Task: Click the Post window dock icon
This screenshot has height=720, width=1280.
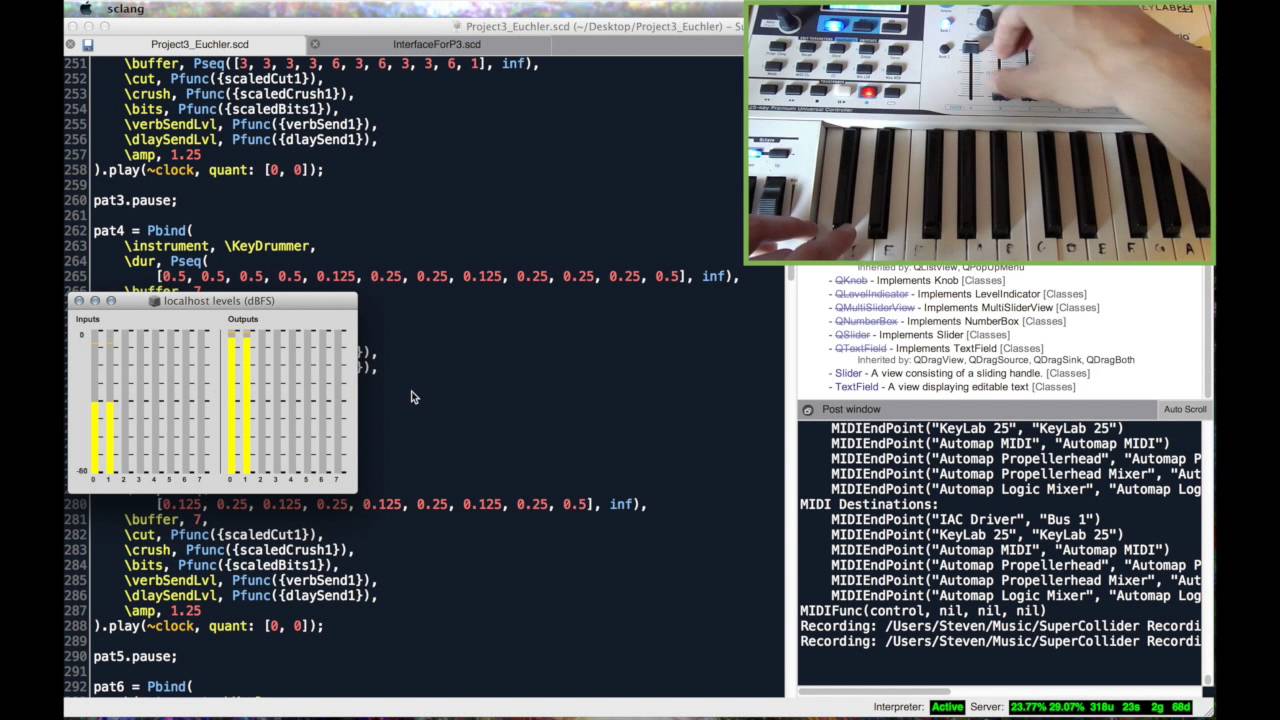Action: point(808,410)
